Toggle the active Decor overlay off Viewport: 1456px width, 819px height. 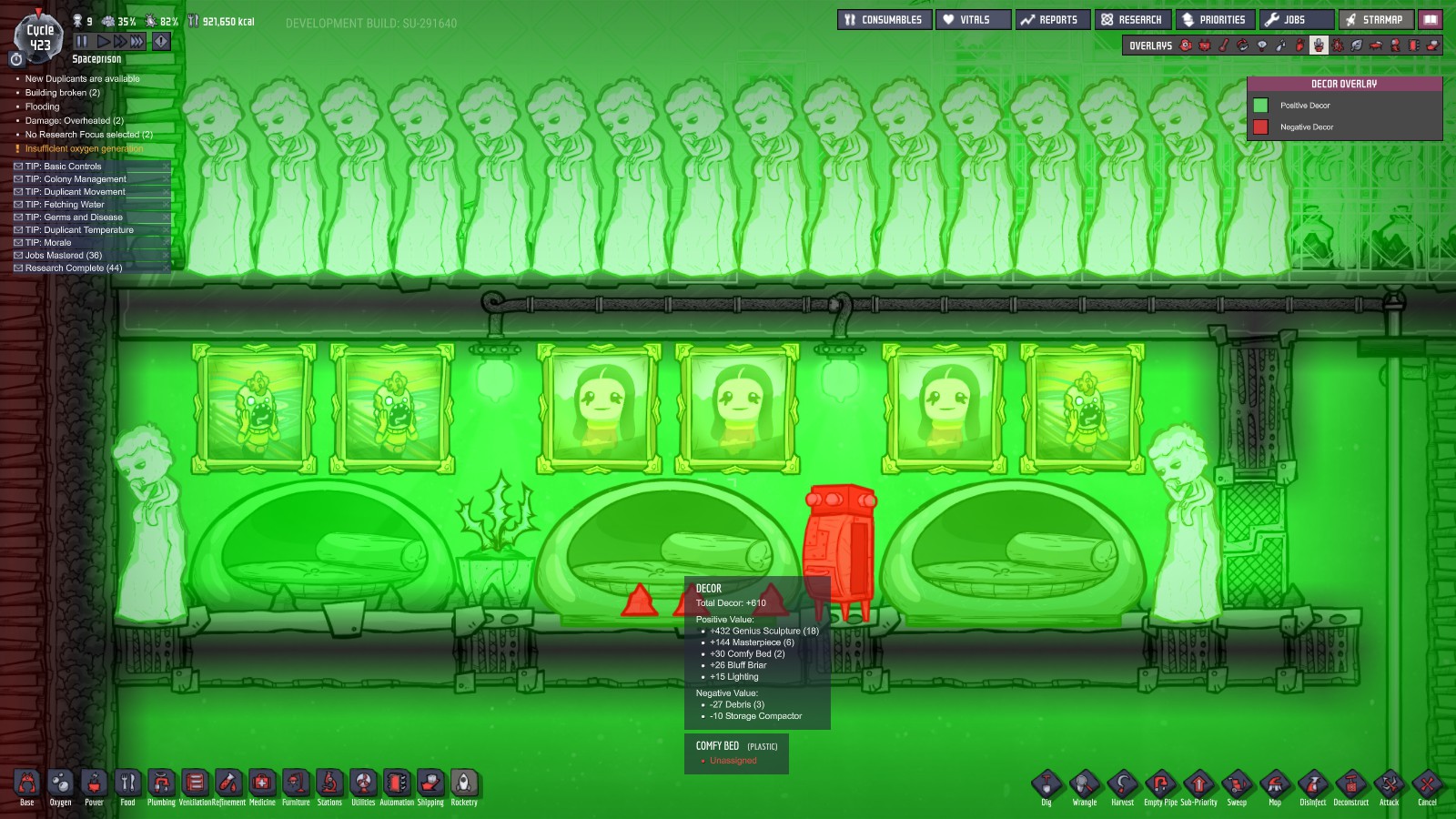coord(1319,45)
